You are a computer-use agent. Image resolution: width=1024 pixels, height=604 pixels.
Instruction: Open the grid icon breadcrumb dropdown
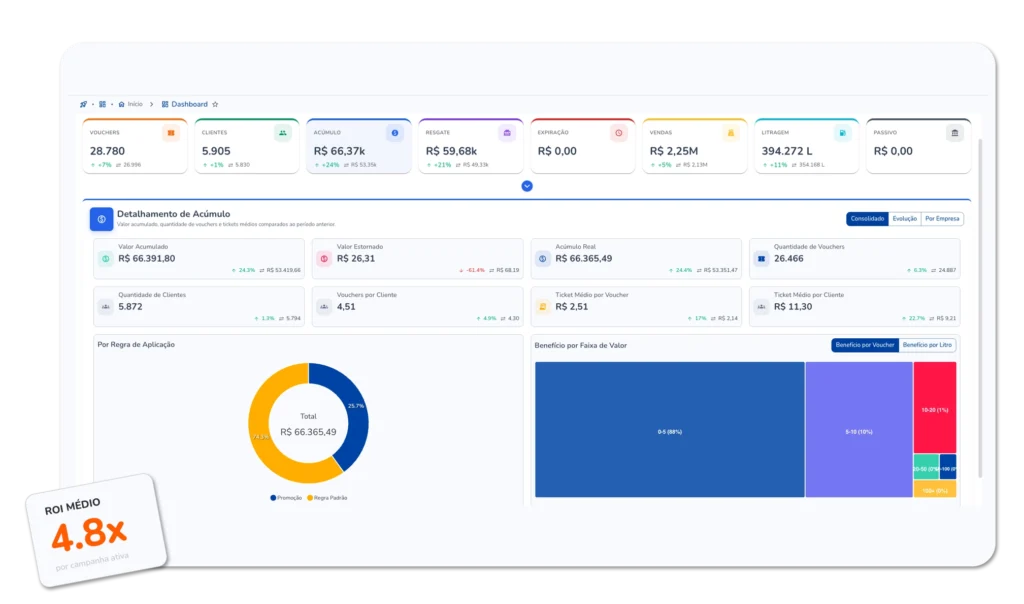[x=102, y=104]
